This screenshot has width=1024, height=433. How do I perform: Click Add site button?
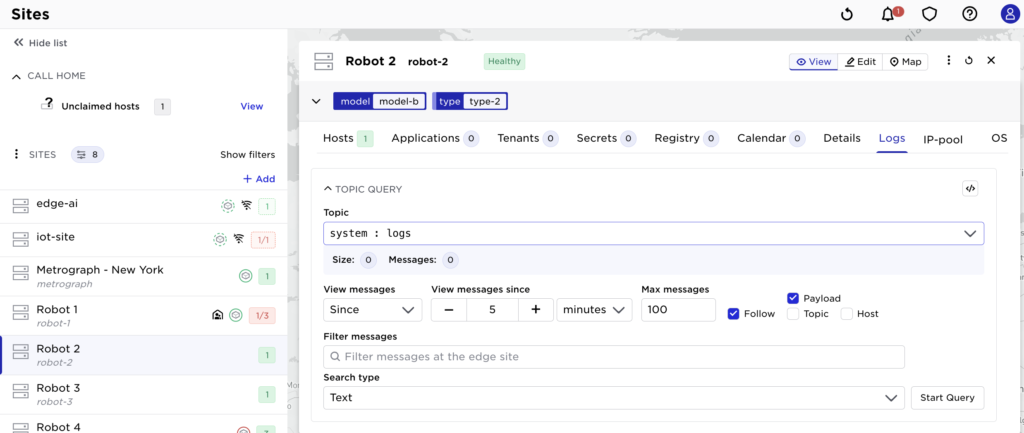point(259,179)
